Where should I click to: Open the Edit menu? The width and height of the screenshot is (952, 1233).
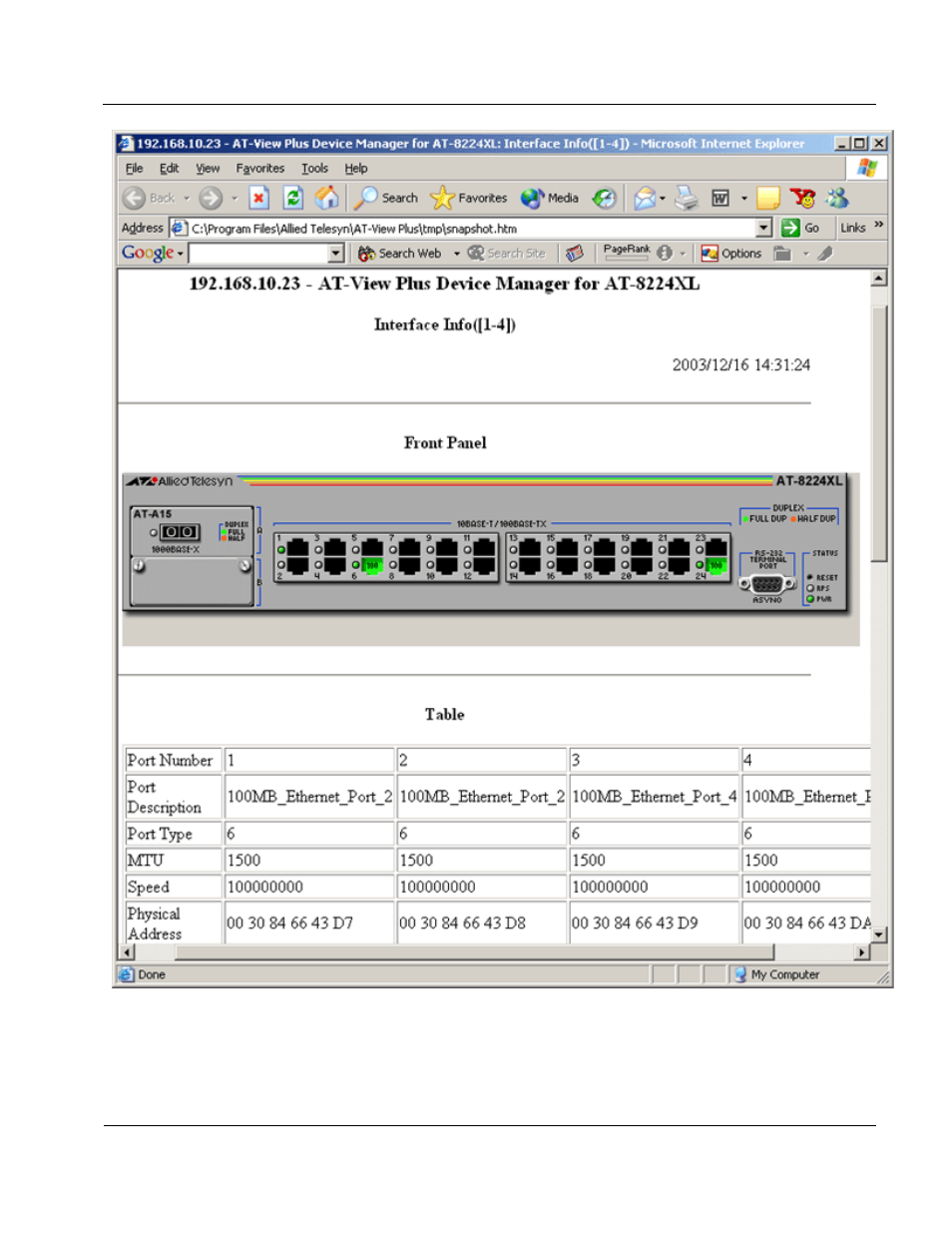(x=170, y=168)
